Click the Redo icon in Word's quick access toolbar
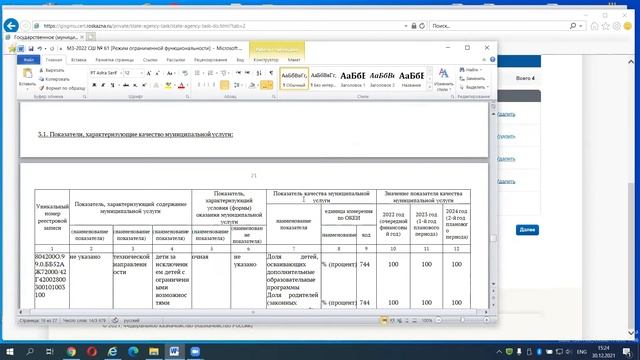Viewport: 640px width, 360px height. (52, 49)
